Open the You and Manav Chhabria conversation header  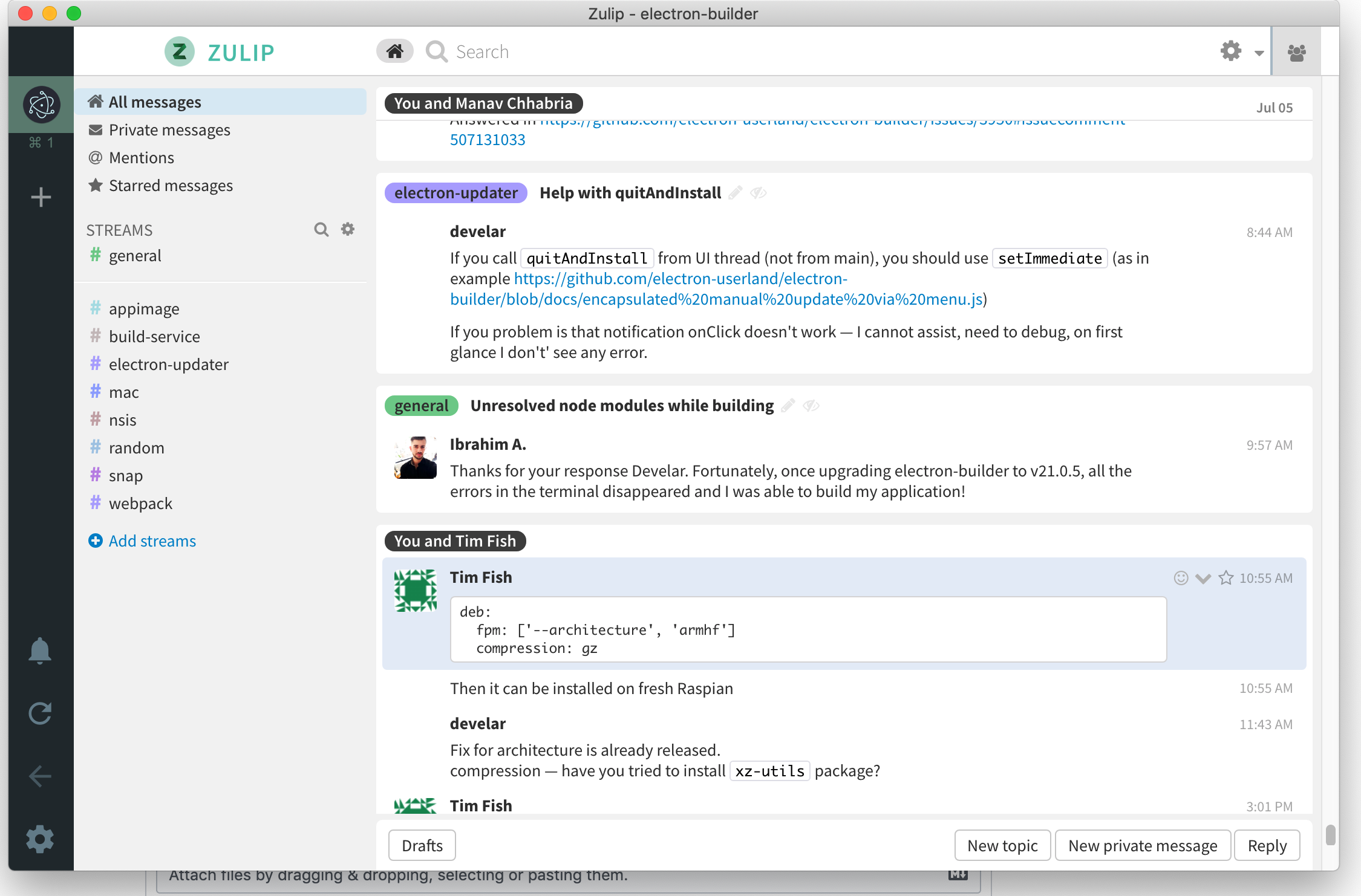pos(483,103)
